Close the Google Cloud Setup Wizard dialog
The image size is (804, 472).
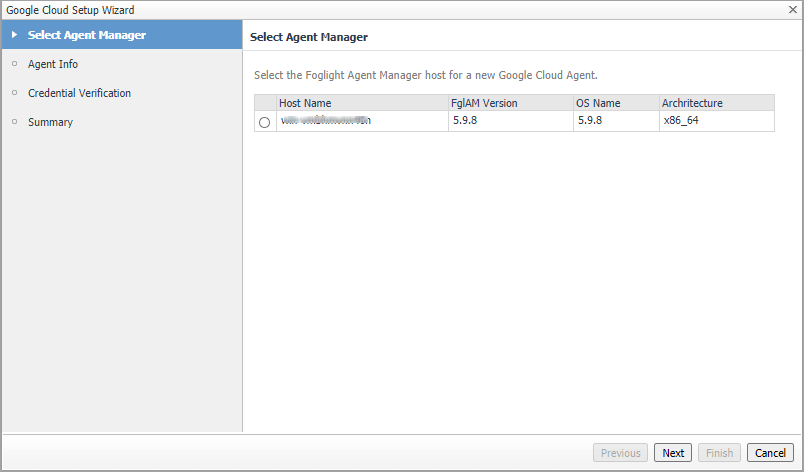793,9
